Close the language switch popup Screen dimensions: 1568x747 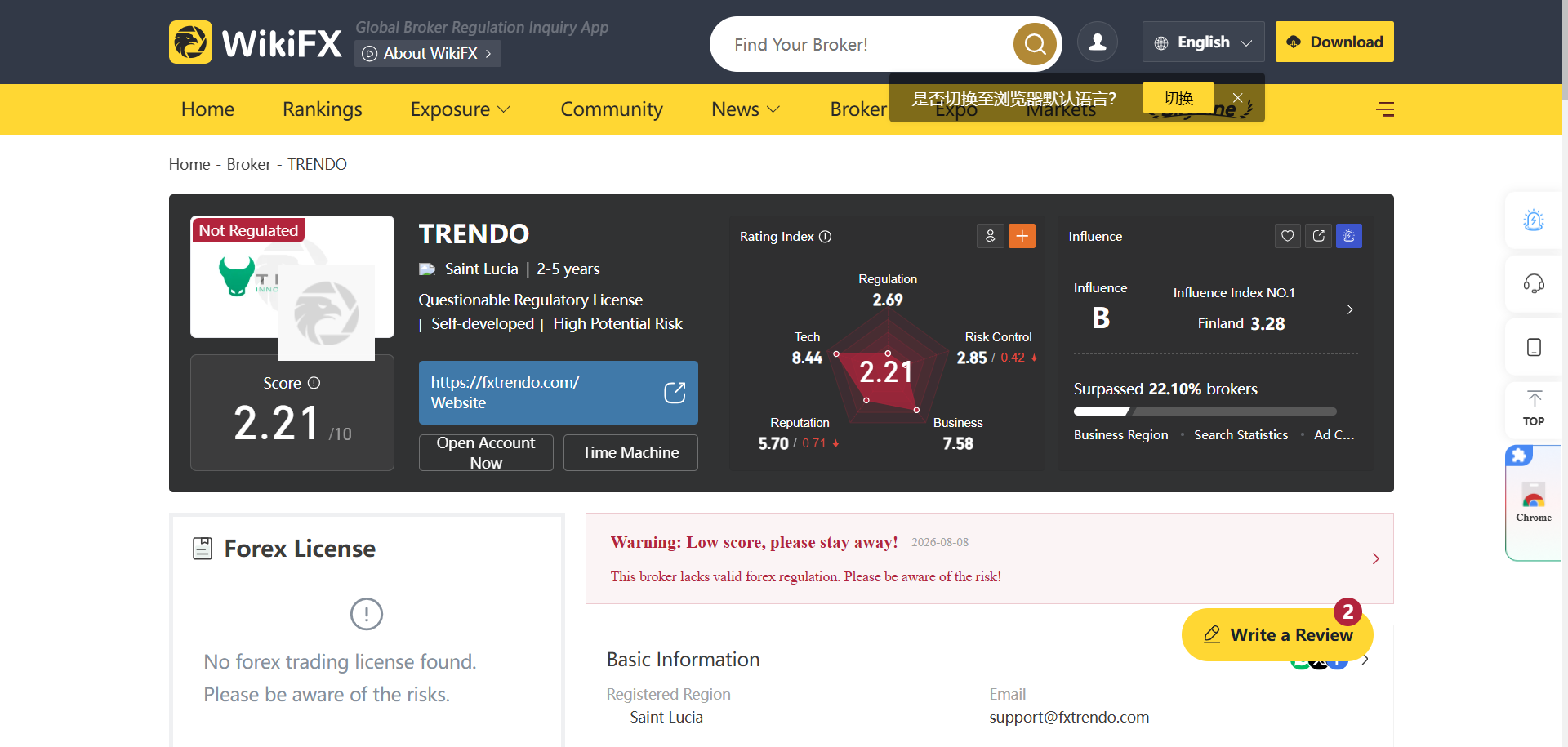coord(1238,98)
